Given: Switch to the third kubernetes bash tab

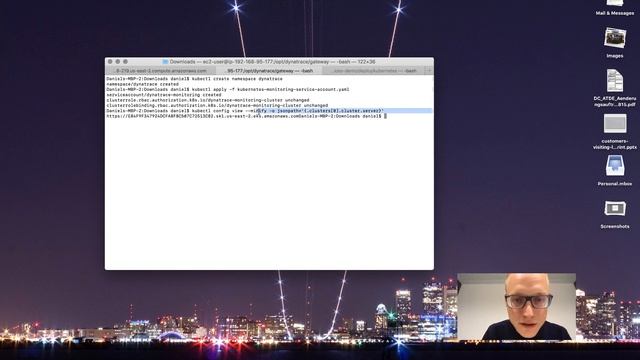Looking at the screenshot, I should point(374,71).
